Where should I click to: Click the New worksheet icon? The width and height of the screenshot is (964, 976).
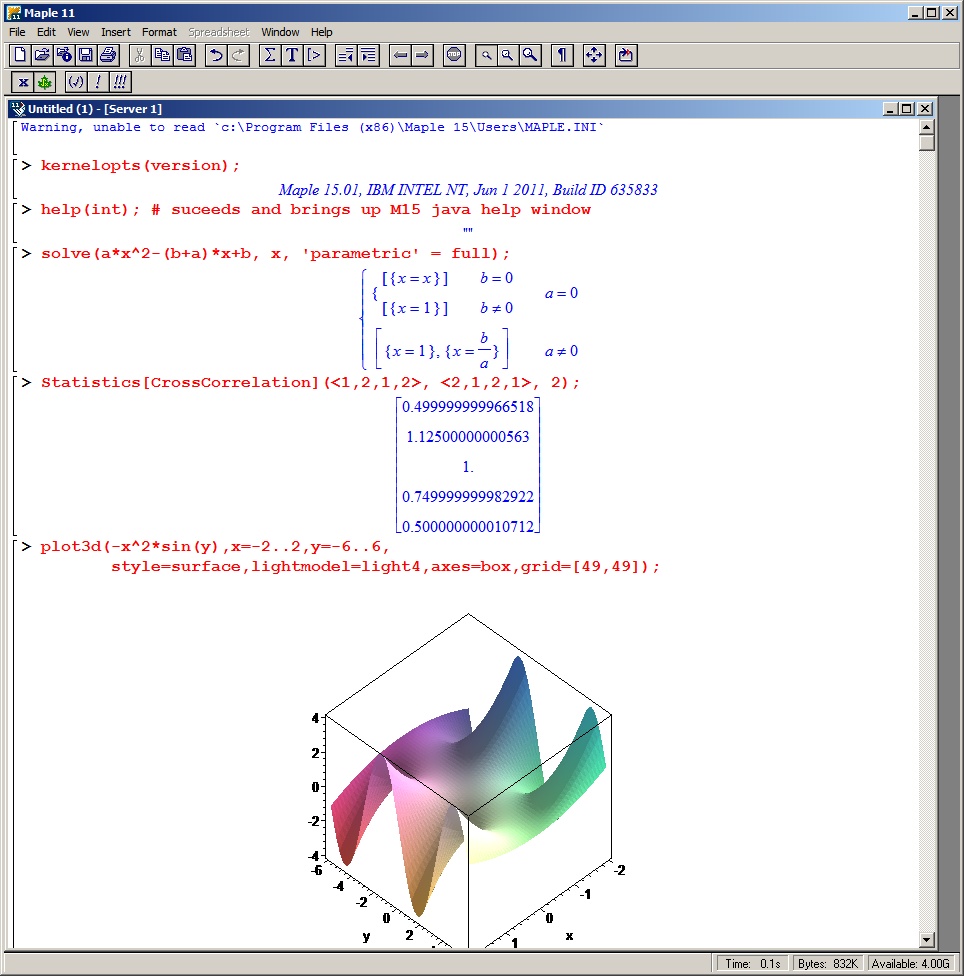[20, 55]
